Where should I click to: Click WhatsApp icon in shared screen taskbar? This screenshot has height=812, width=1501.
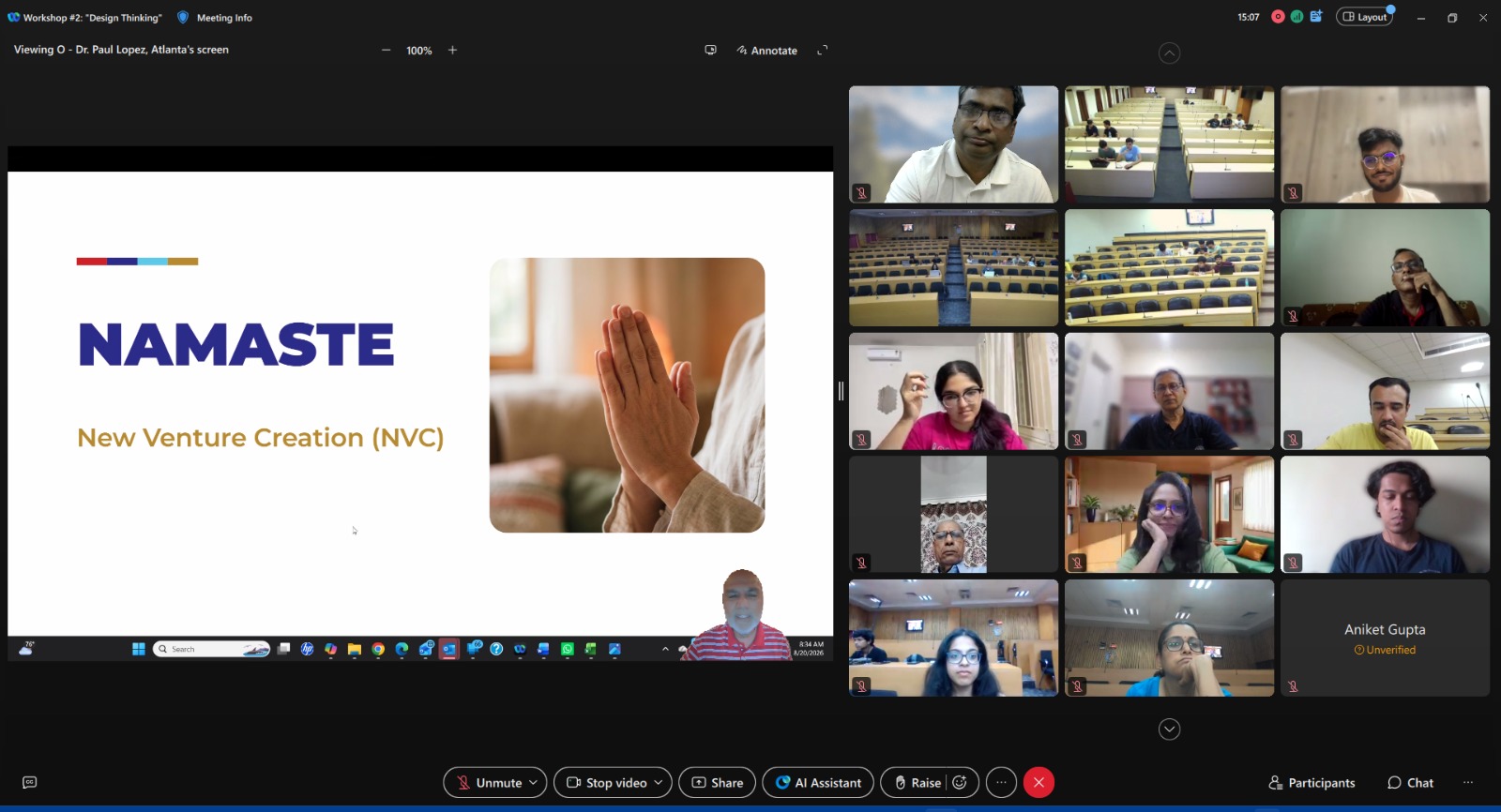568,649
